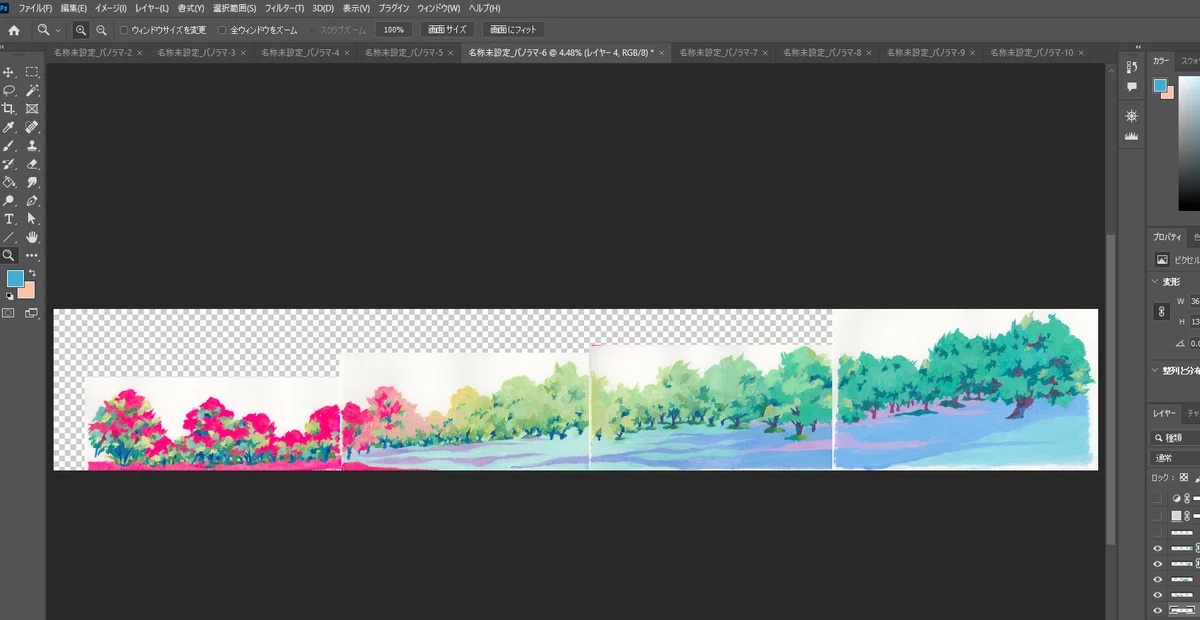
Task: Click the 画面にフィット button
Action: (x=513, y=30)
